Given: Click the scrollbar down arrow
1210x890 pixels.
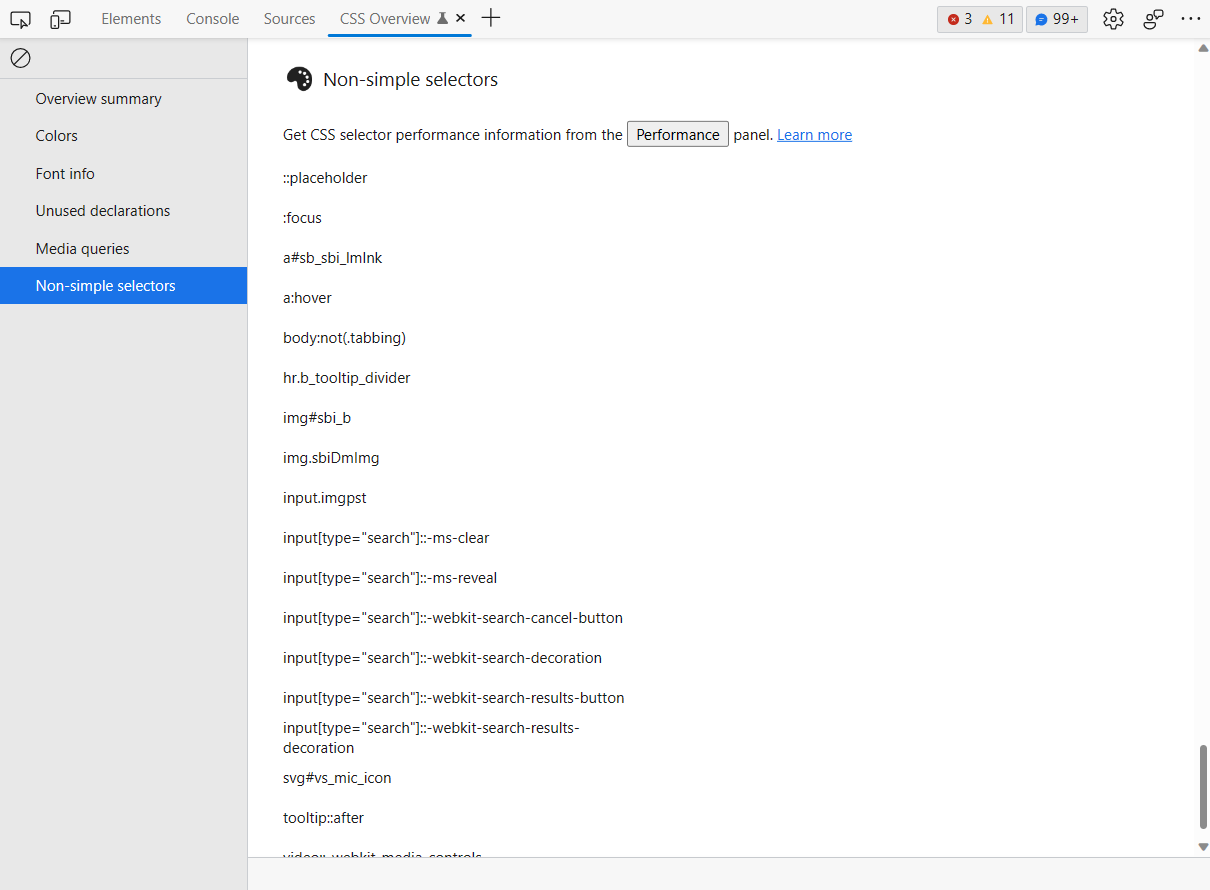Looking at the screenshot, I should (x=1202, y=845).
